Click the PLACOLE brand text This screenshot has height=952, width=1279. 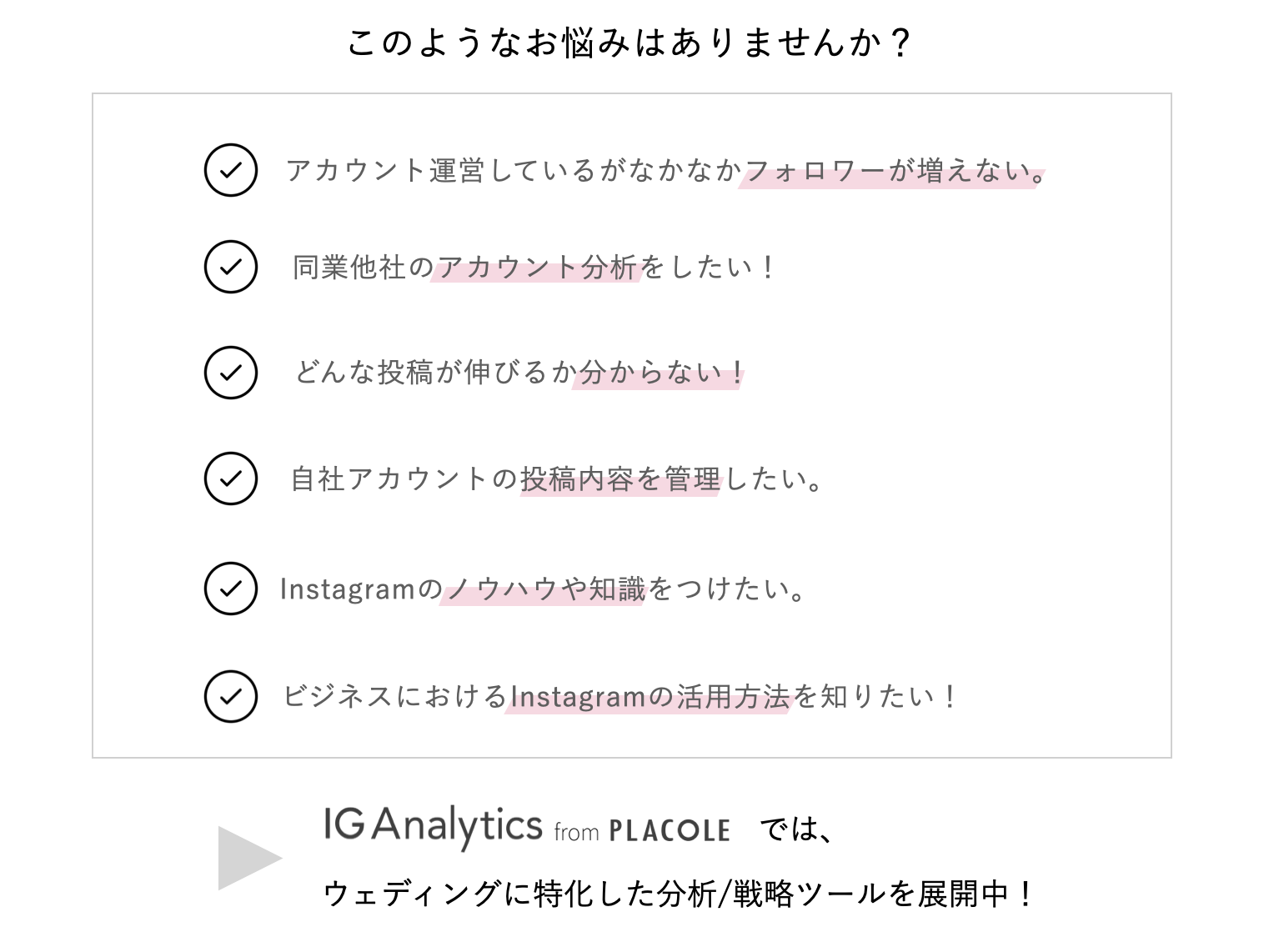click(x=670, y=831)
